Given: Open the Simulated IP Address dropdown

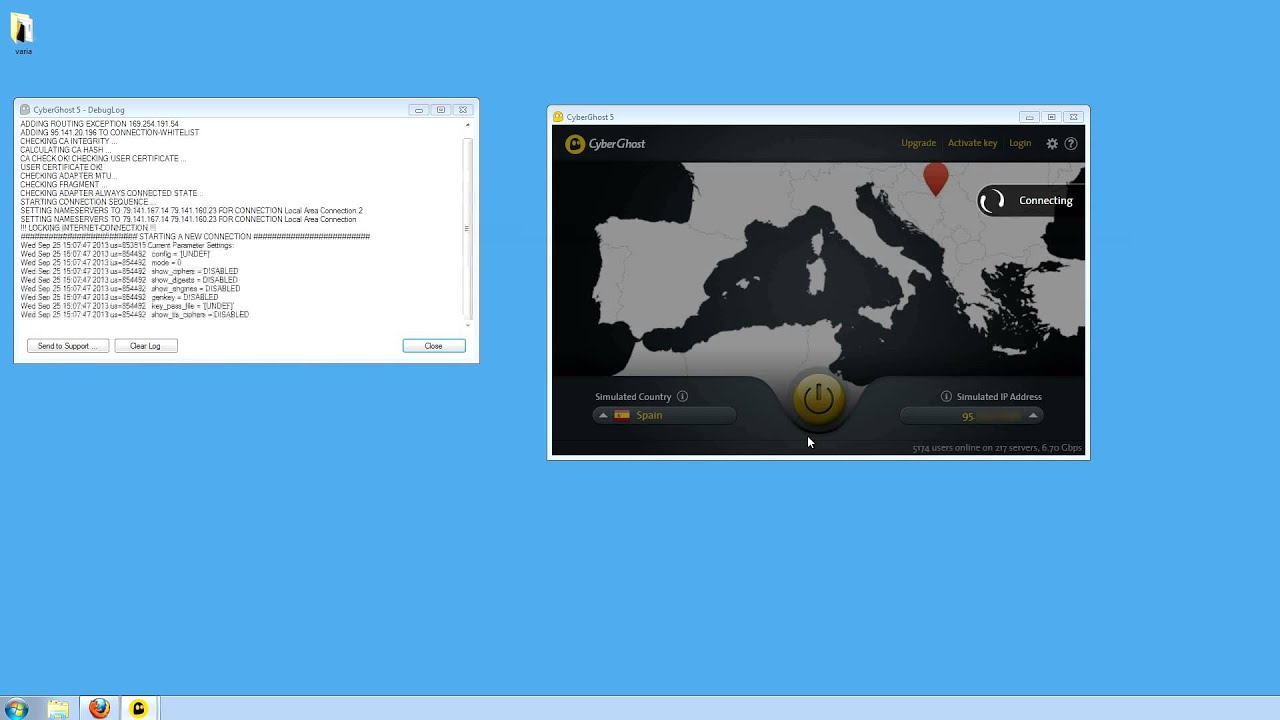Looking at the screenshot, I should [971, 415].
